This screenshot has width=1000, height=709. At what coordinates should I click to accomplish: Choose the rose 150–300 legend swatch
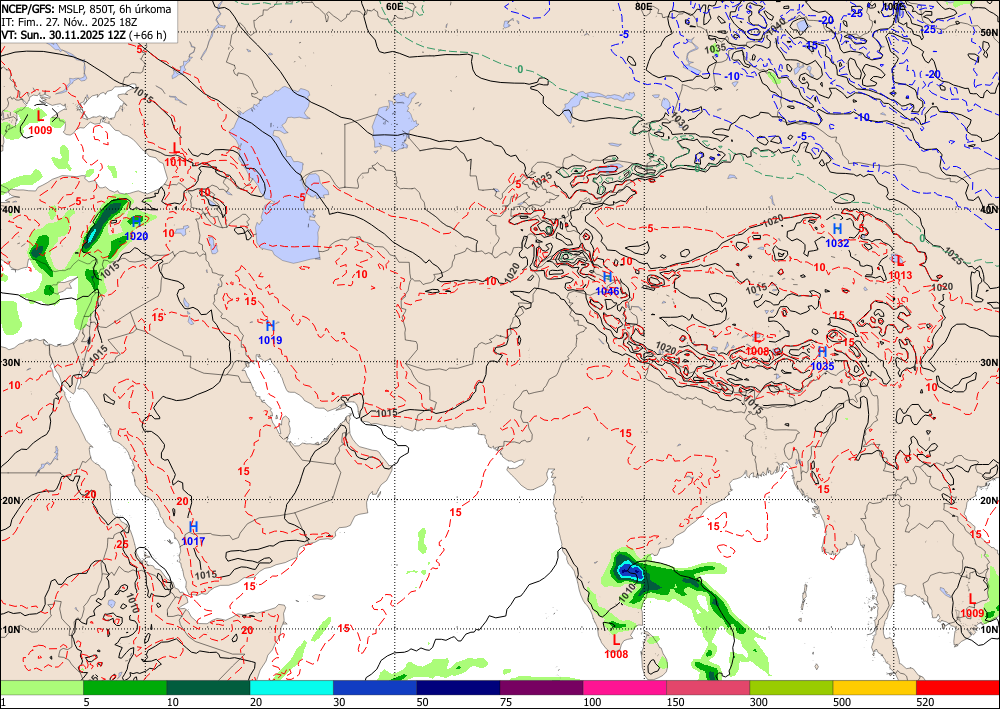point(708,688)
